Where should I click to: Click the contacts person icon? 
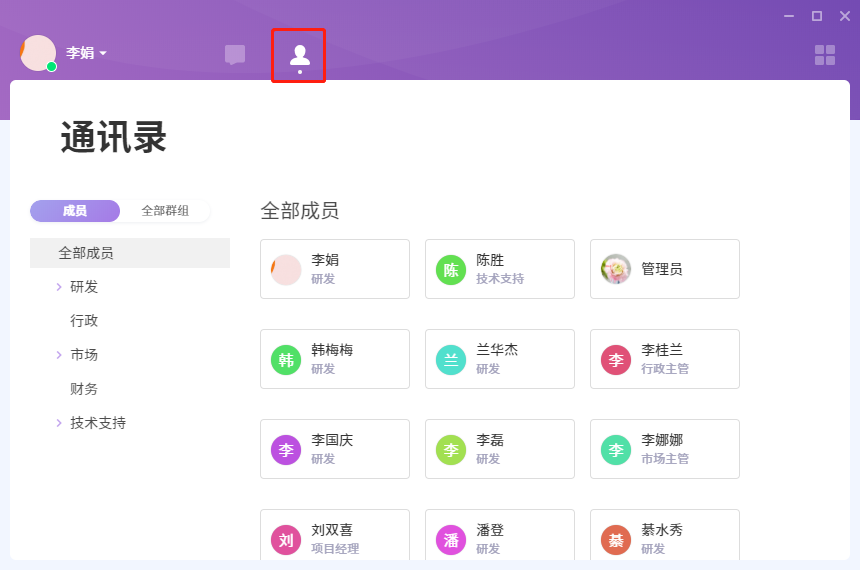(x=299, y=55)
